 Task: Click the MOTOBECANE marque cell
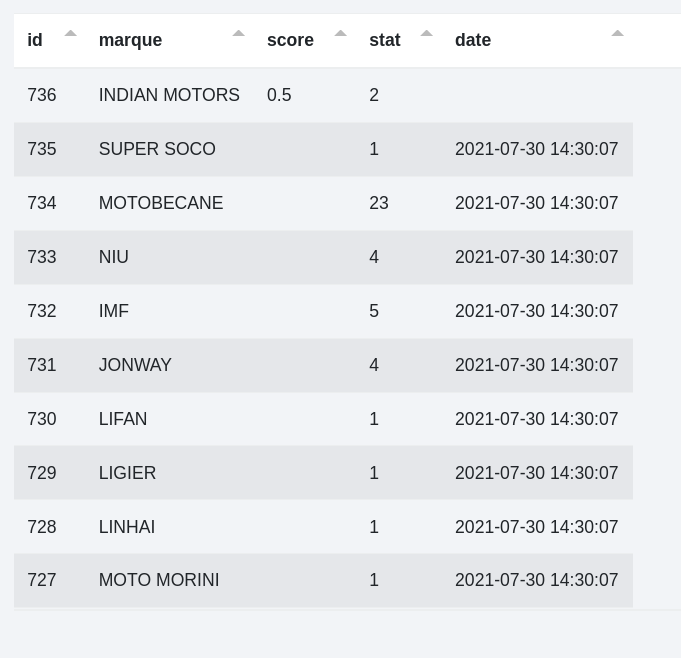tap(161, 203)
